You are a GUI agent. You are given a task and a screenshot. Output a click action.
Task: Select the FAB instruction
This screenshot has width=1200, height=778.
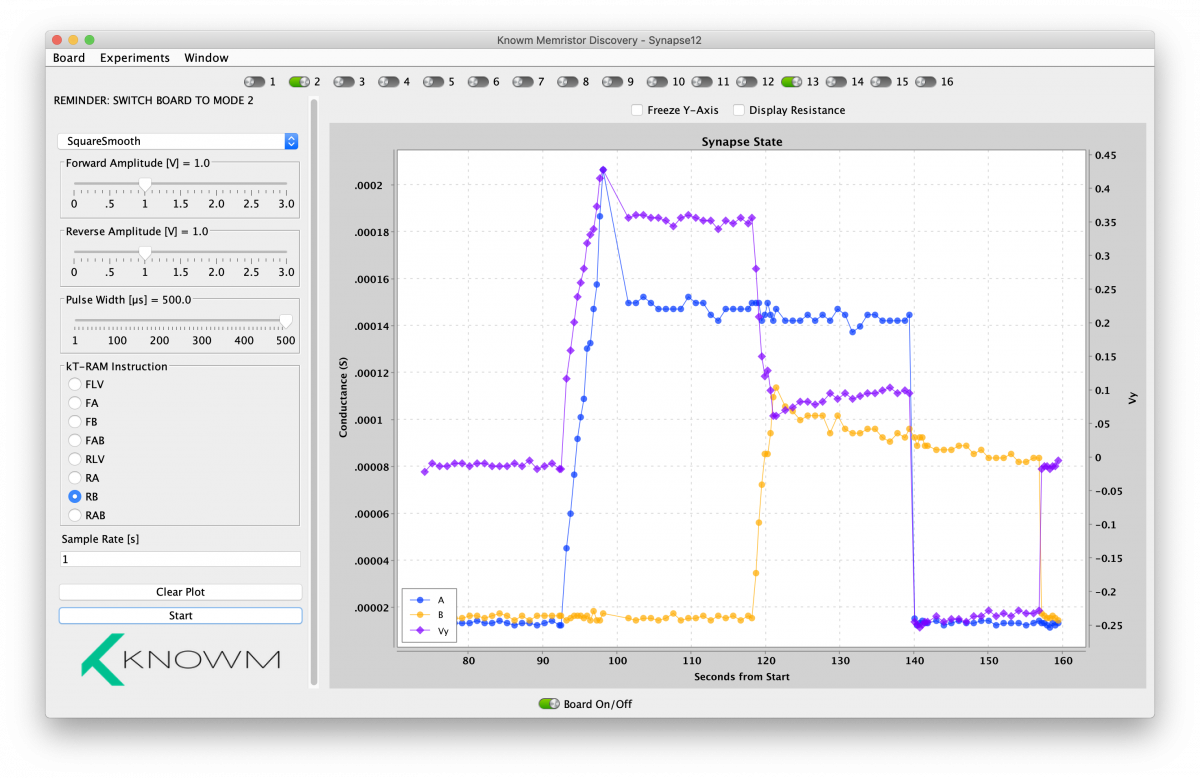(75, 440)
